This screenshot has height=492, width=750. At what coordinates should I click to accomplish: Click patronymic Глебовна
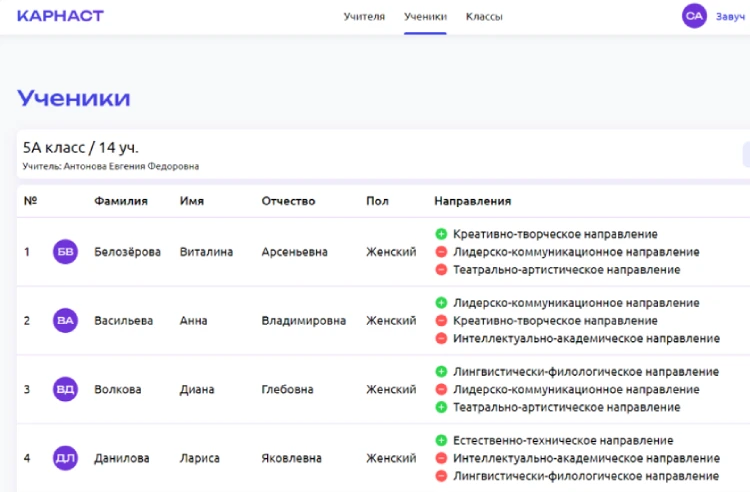click(287, 389)
